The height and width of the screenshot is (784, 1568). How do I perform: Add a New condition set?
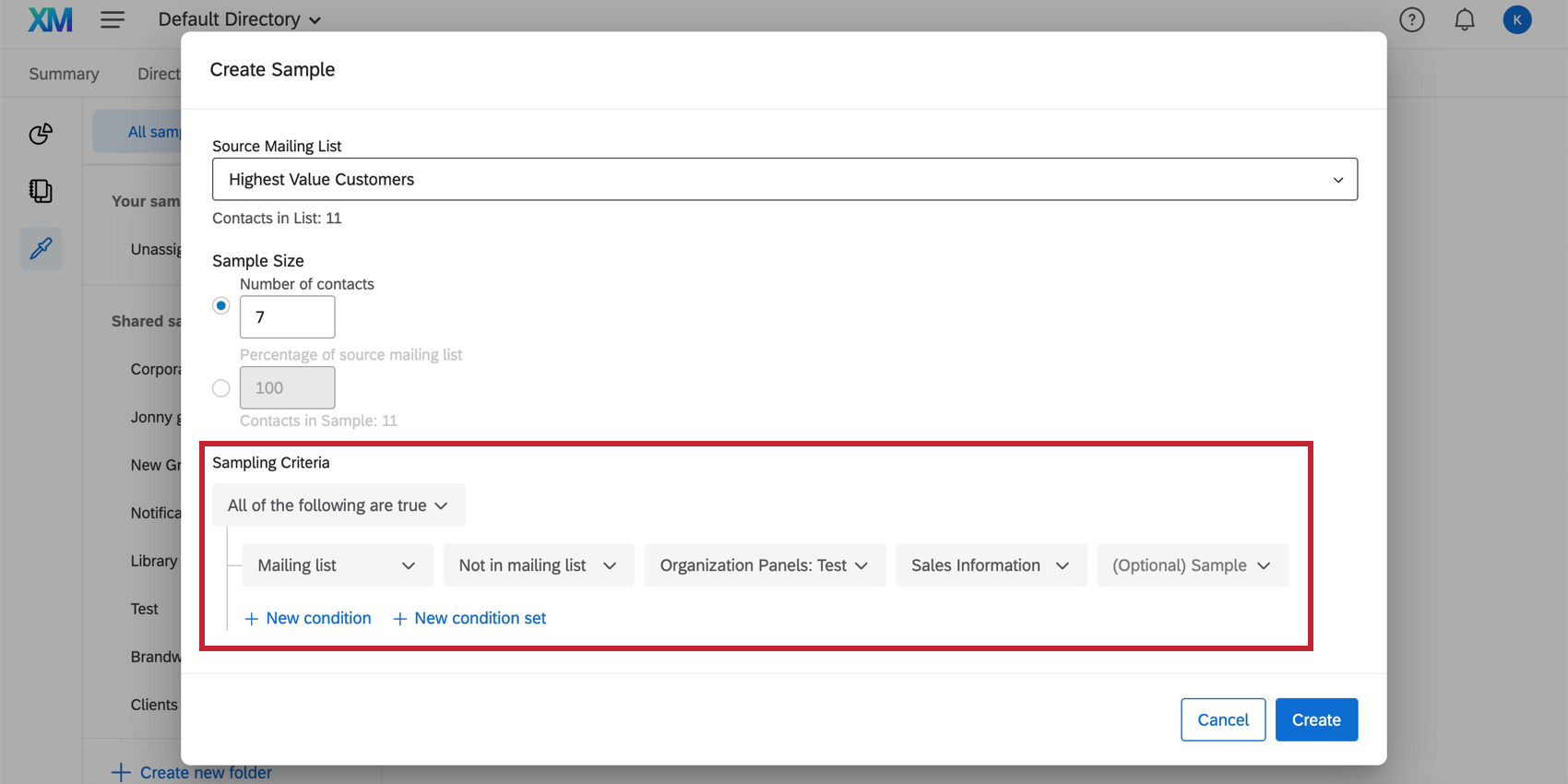point(469,618)
